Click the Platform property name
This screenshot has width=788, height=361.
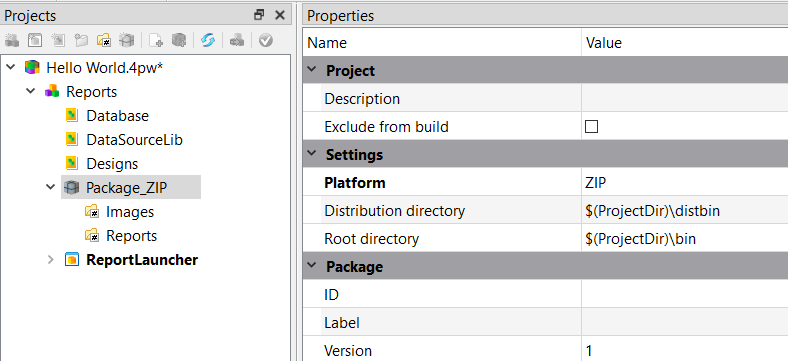pyautogui.click(x=355, y=183)
